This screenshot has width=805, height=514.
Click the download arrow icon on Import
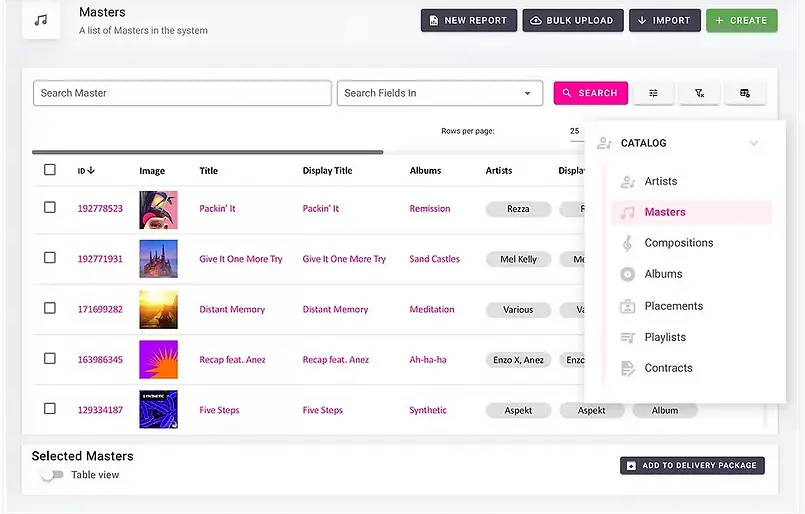tap(642, 21)
